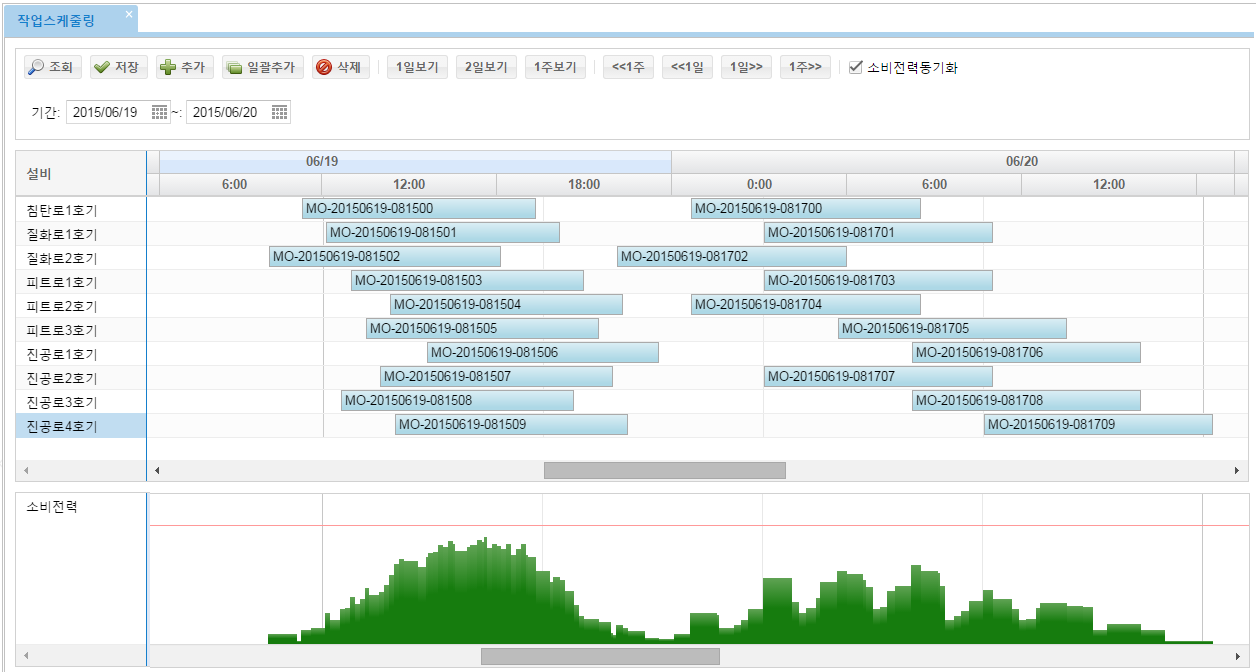Close the 작업스케줄링 tab
Screen dimensions: 1256x672
128,15
